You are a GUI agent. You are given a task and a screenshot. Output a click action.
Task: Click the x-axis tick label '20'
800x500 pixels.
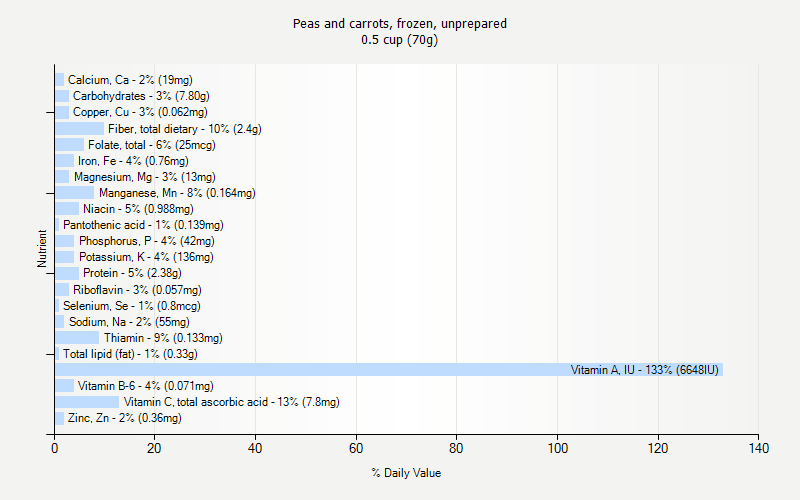coord(154,448)
